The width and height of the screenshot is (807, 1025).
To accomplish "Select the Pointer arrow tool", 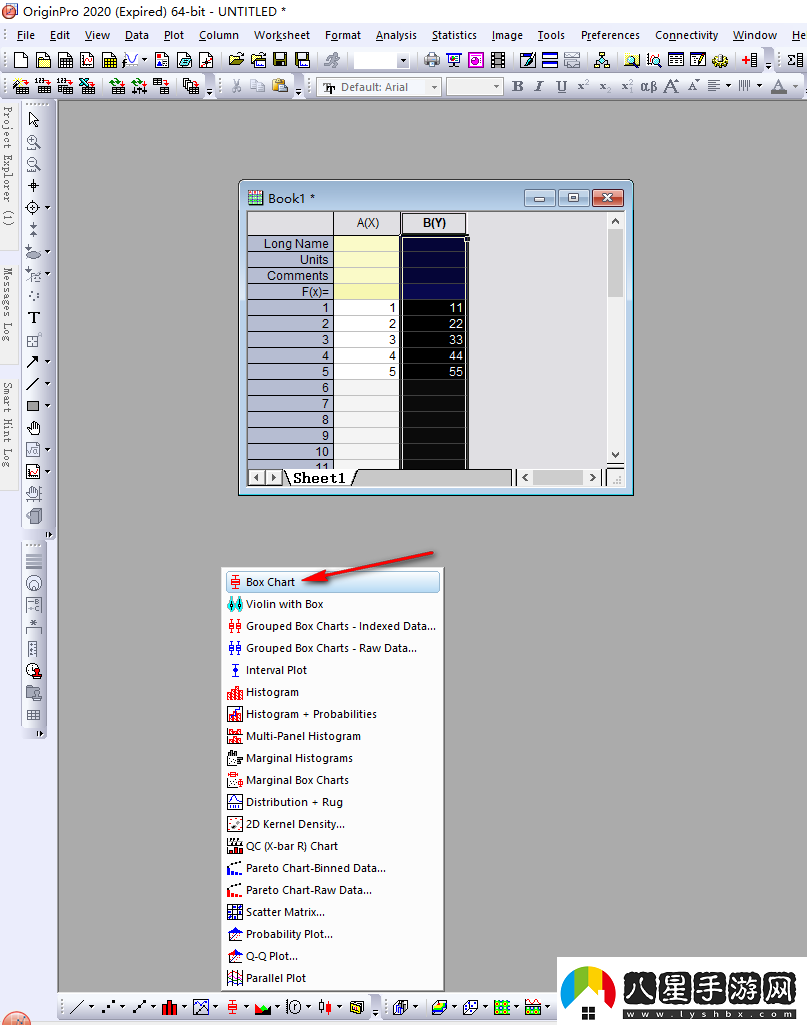I will [33, 120].
